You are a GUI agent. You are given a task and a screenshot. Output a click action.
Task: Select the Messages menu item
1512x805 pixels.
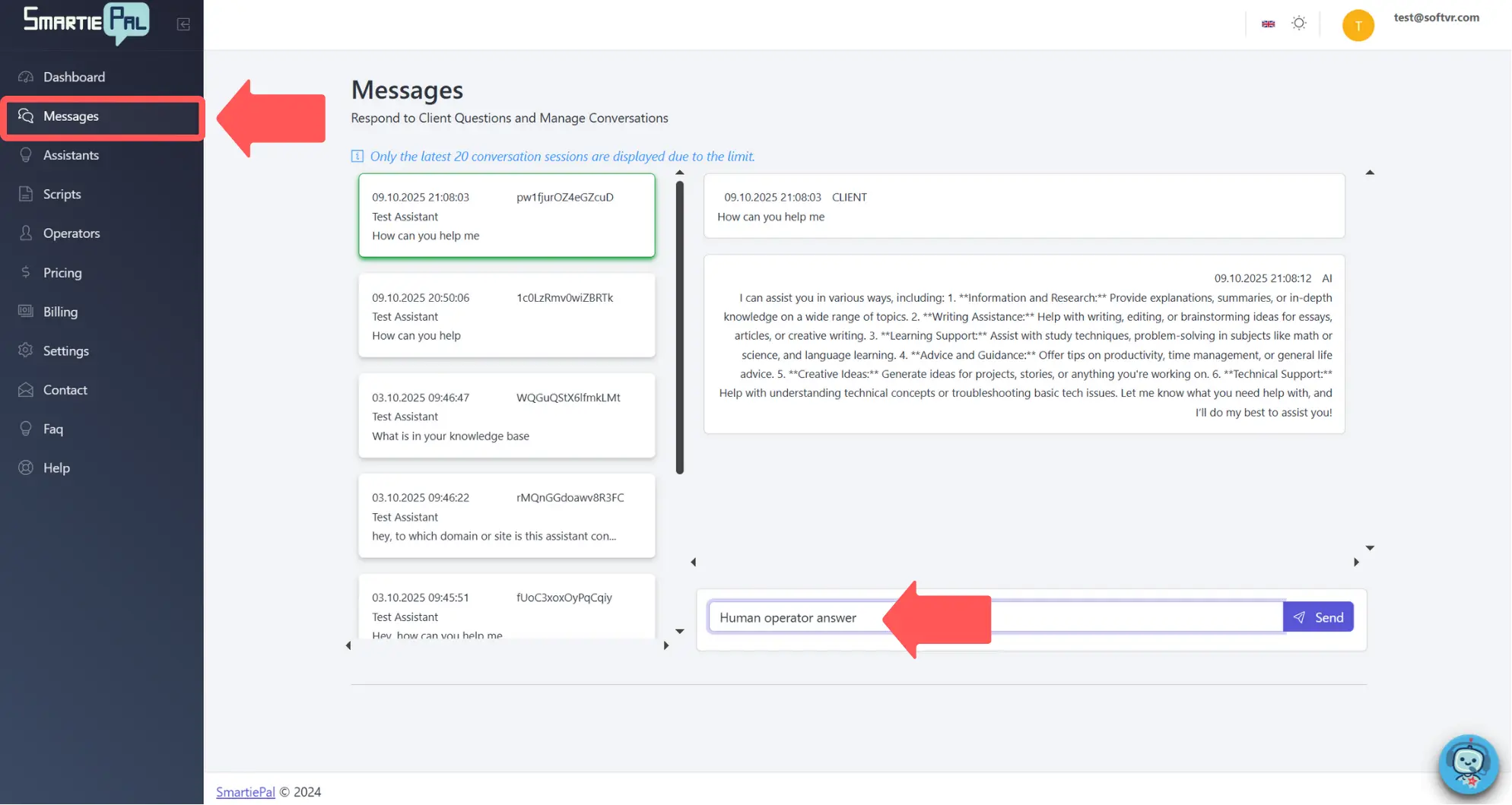[71, 116]
